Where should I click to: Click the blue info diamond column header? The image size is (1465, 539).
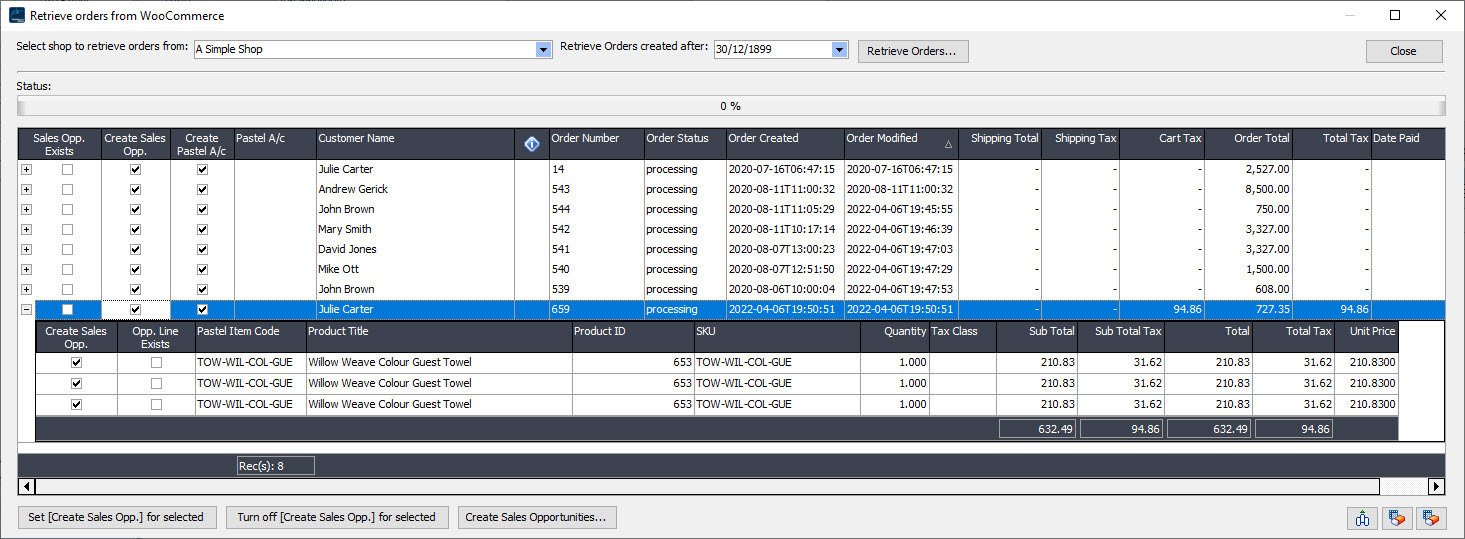pyautogui.click(x=532, y=144)
